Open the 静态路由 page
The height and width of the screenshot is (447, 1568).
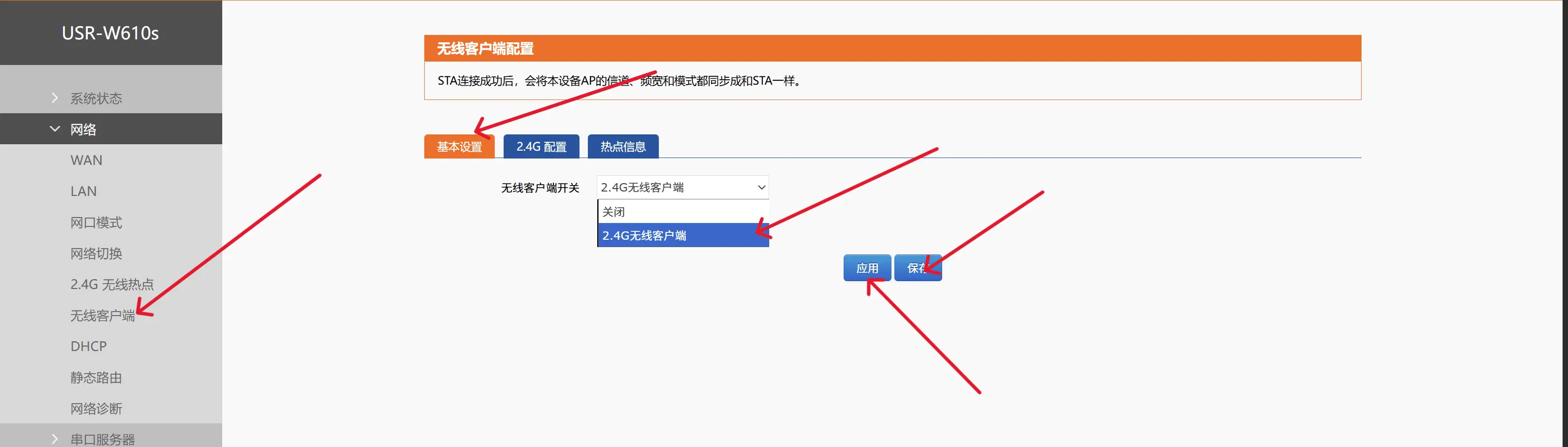96,378
